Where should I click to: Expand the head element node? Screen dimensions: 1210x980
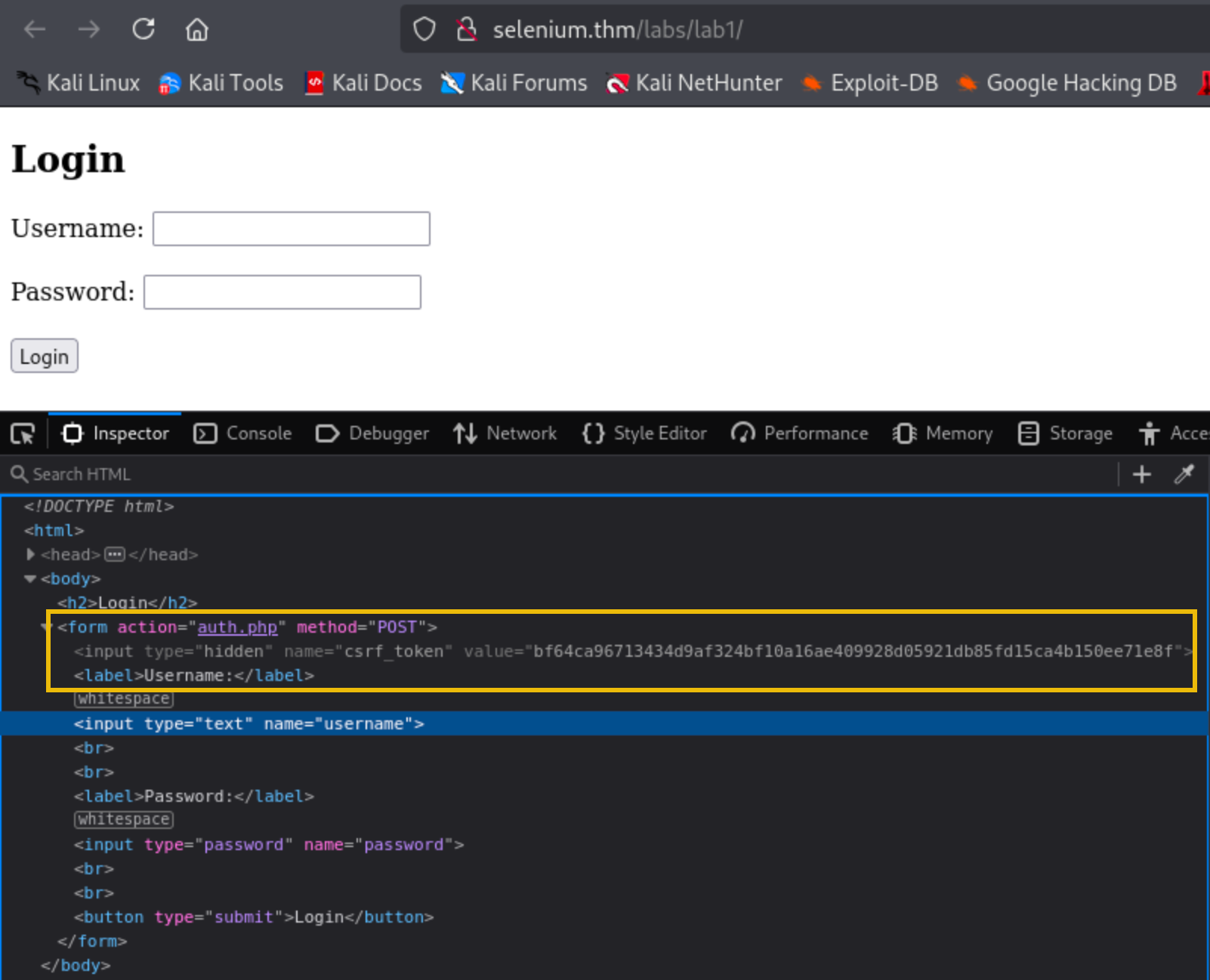click(x=30, y=554)
